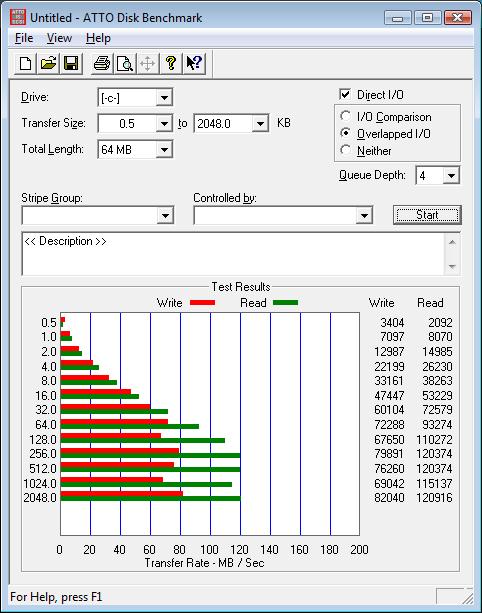This screenshot has width=482, height=613.
Task: Open a file with the folder icon
Action: (x=48, y=63)
